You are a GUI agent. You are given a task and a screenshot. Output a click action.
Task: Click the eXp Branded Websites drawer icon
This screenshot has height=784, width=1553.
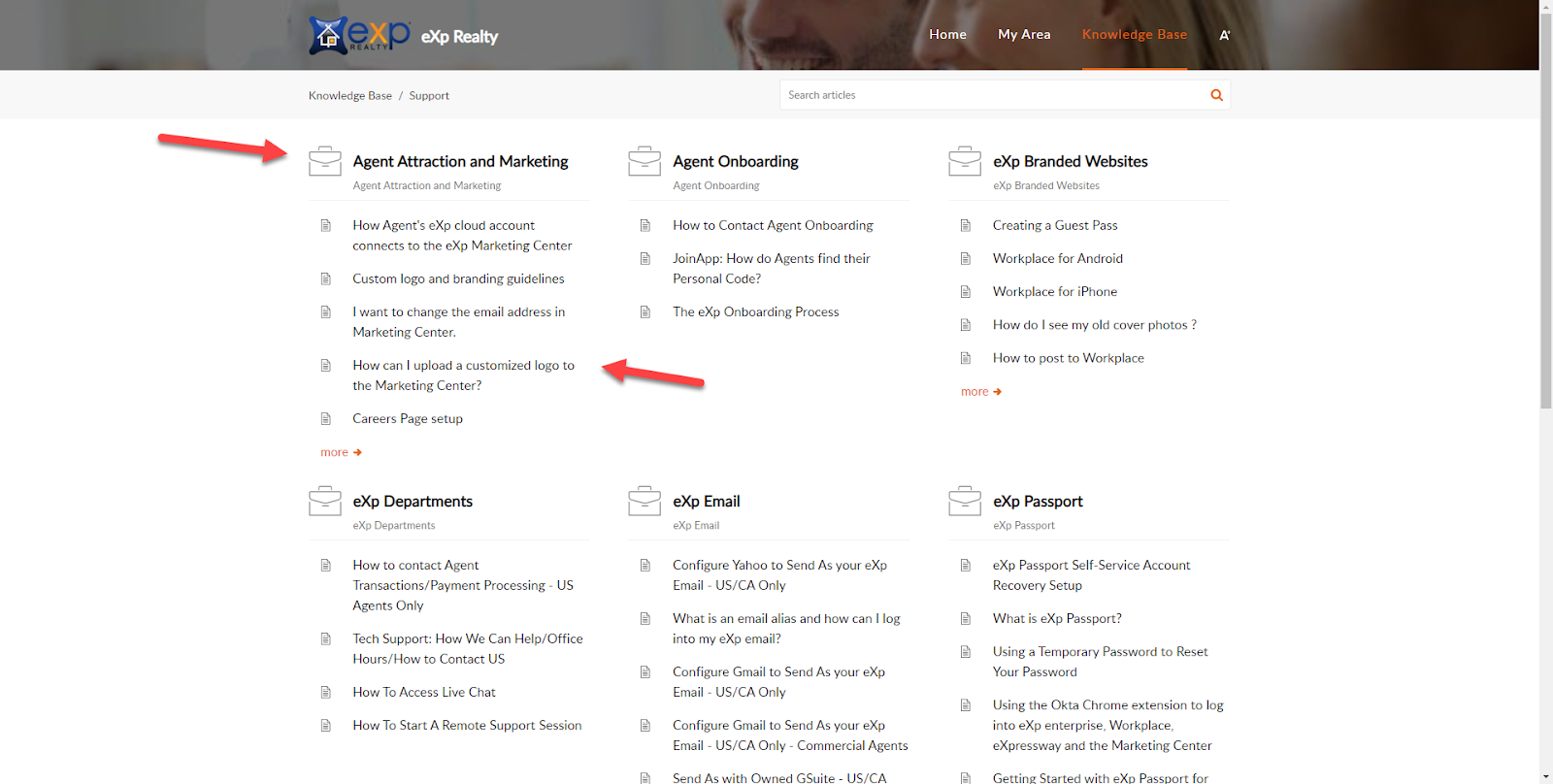(x=965, y=161)
